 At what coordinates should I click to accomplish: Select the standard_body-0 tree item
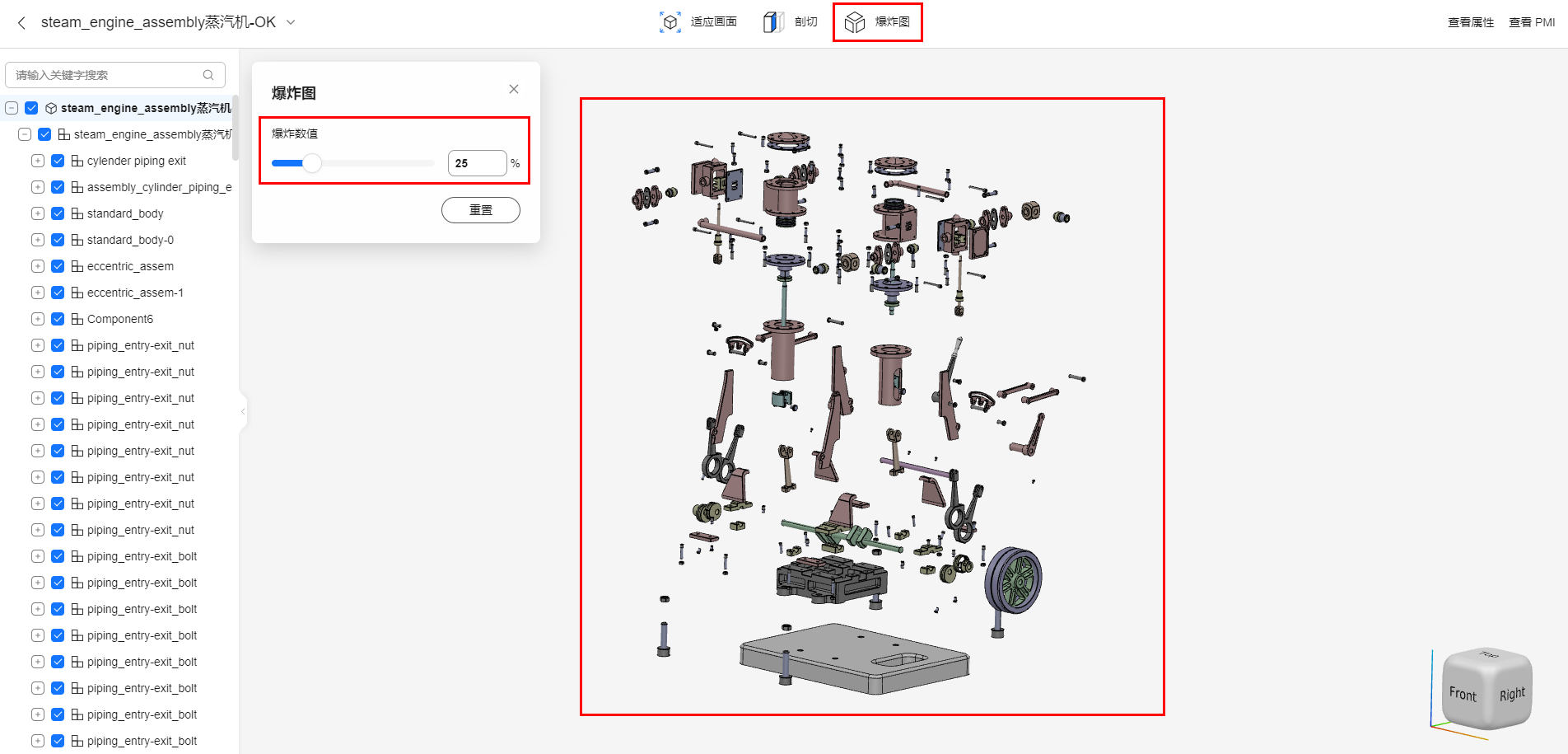130,240
